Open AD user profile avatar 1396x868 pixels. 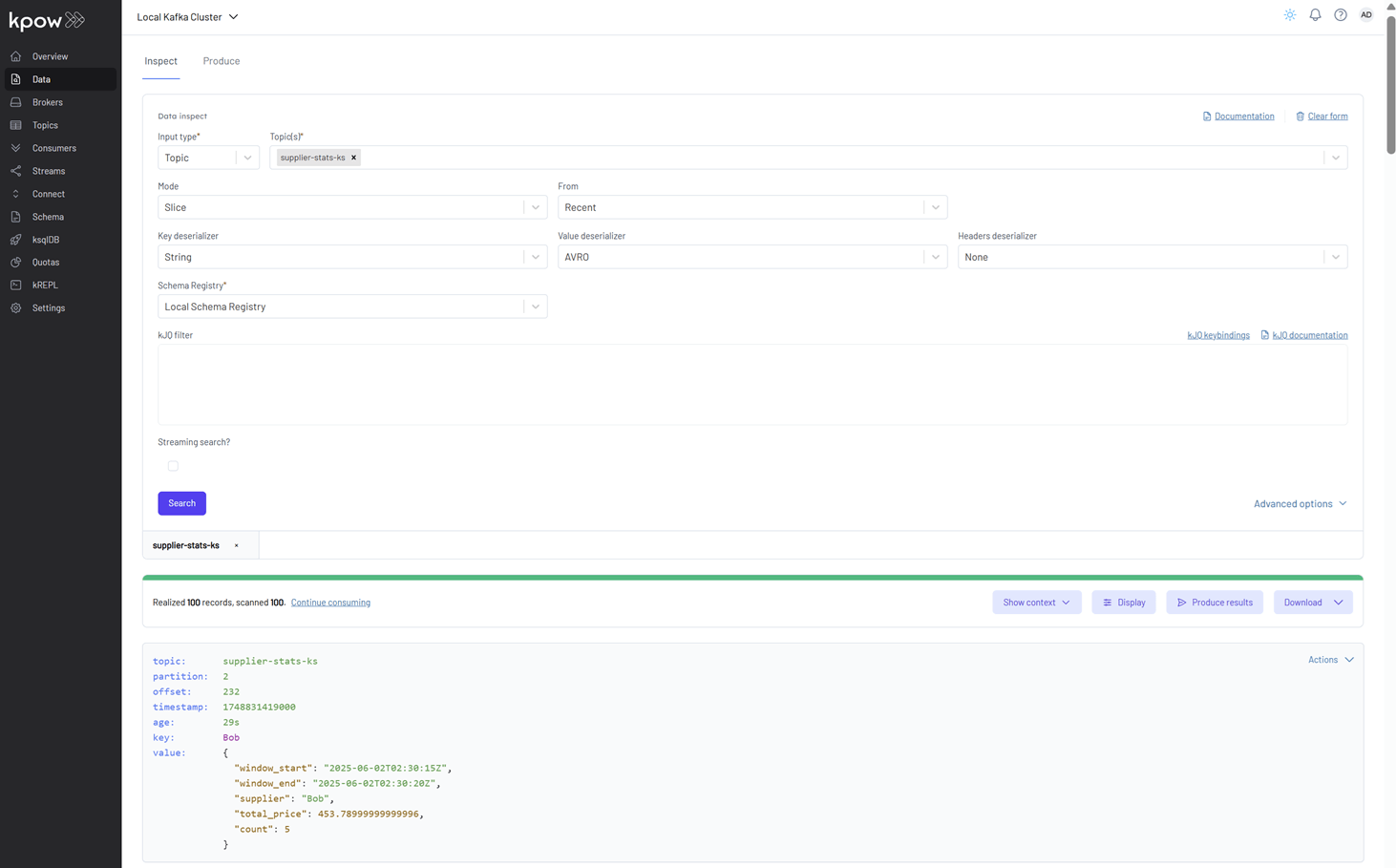[x=1366, y=15]
